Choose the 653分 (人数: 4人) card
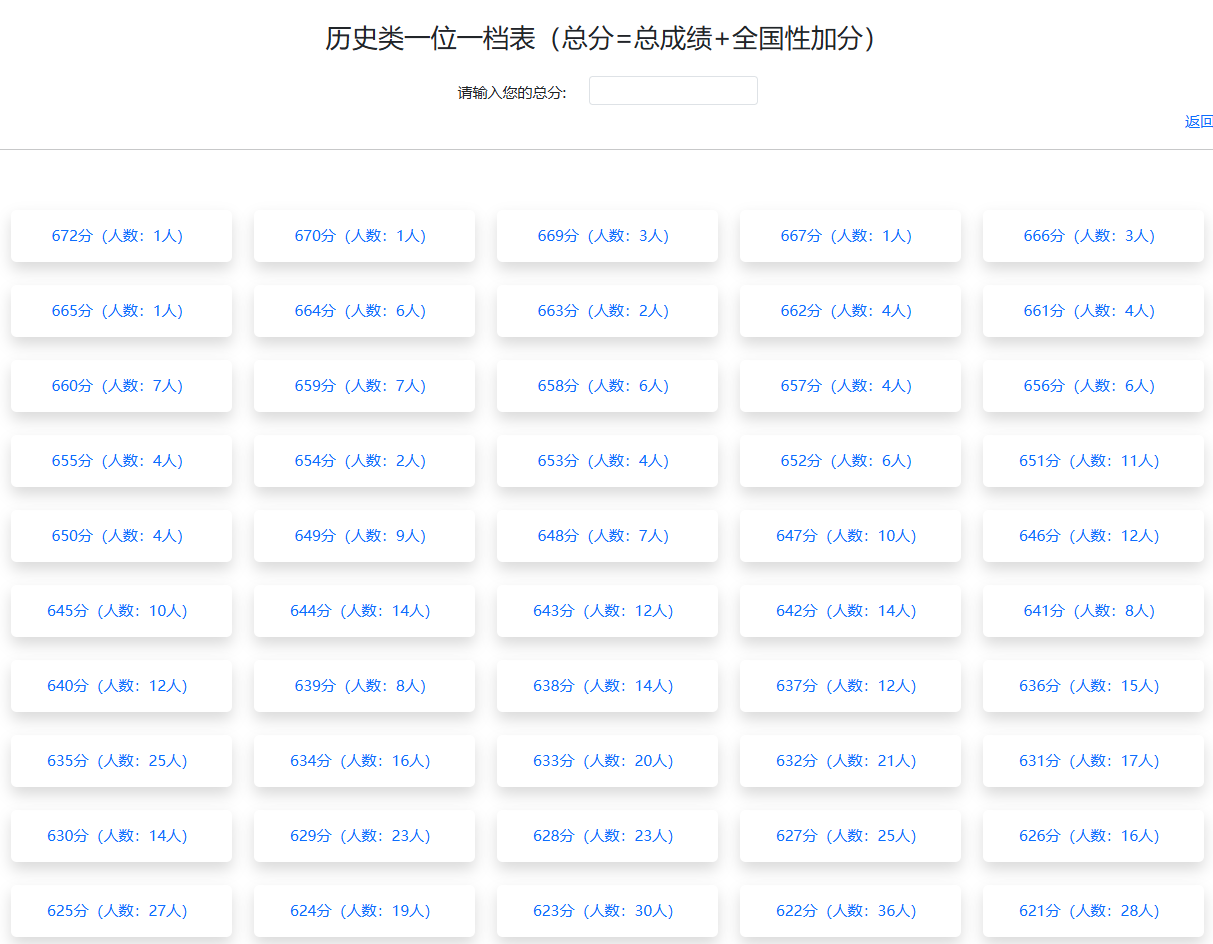The height and width of the screenshot is (944, 1213). pyautogui.click(x=607, y=461)
